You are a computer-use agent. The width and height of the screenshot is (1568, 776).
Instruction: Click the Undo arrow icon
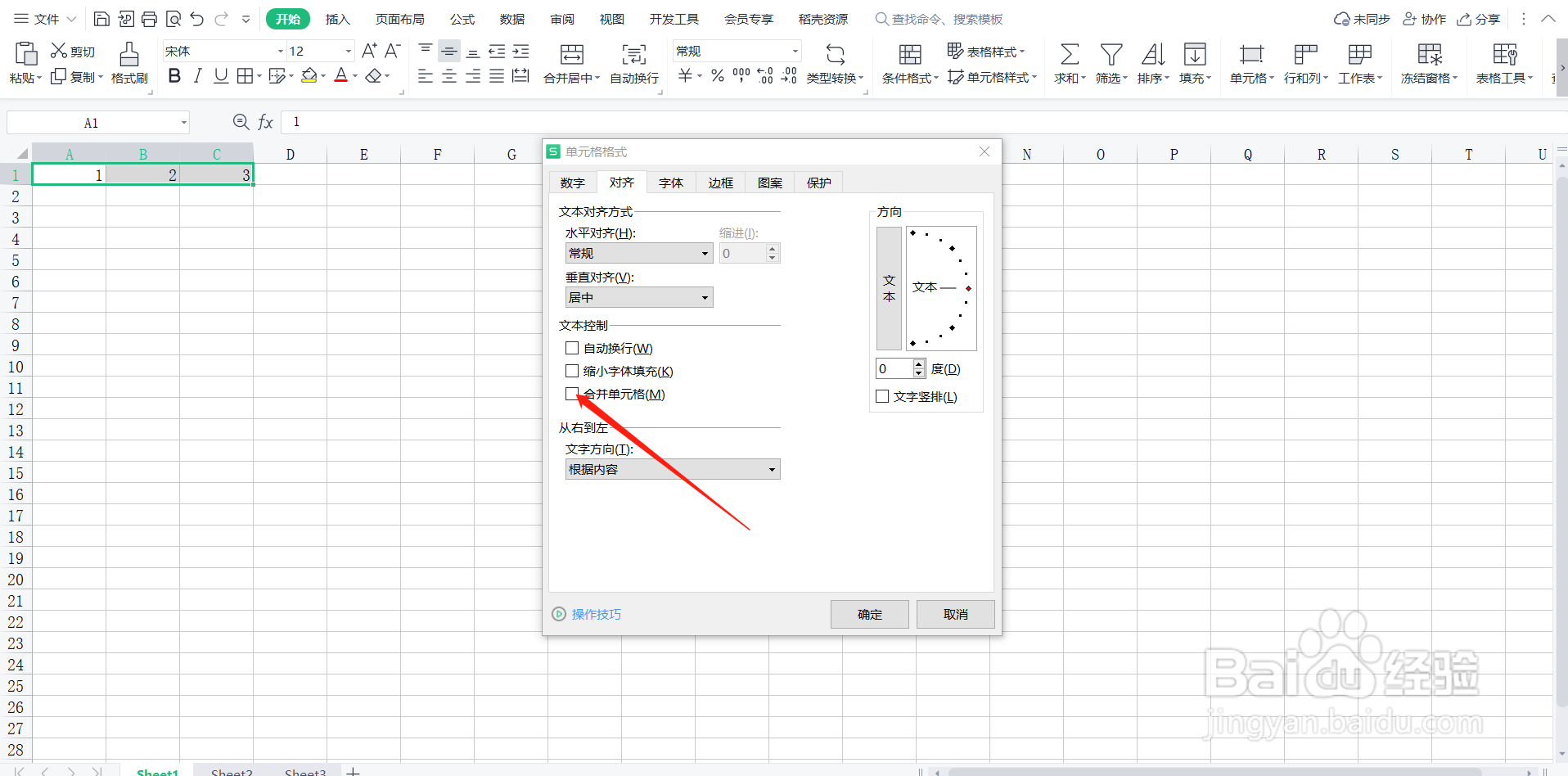pyautogui.click(x=197, y=19)
